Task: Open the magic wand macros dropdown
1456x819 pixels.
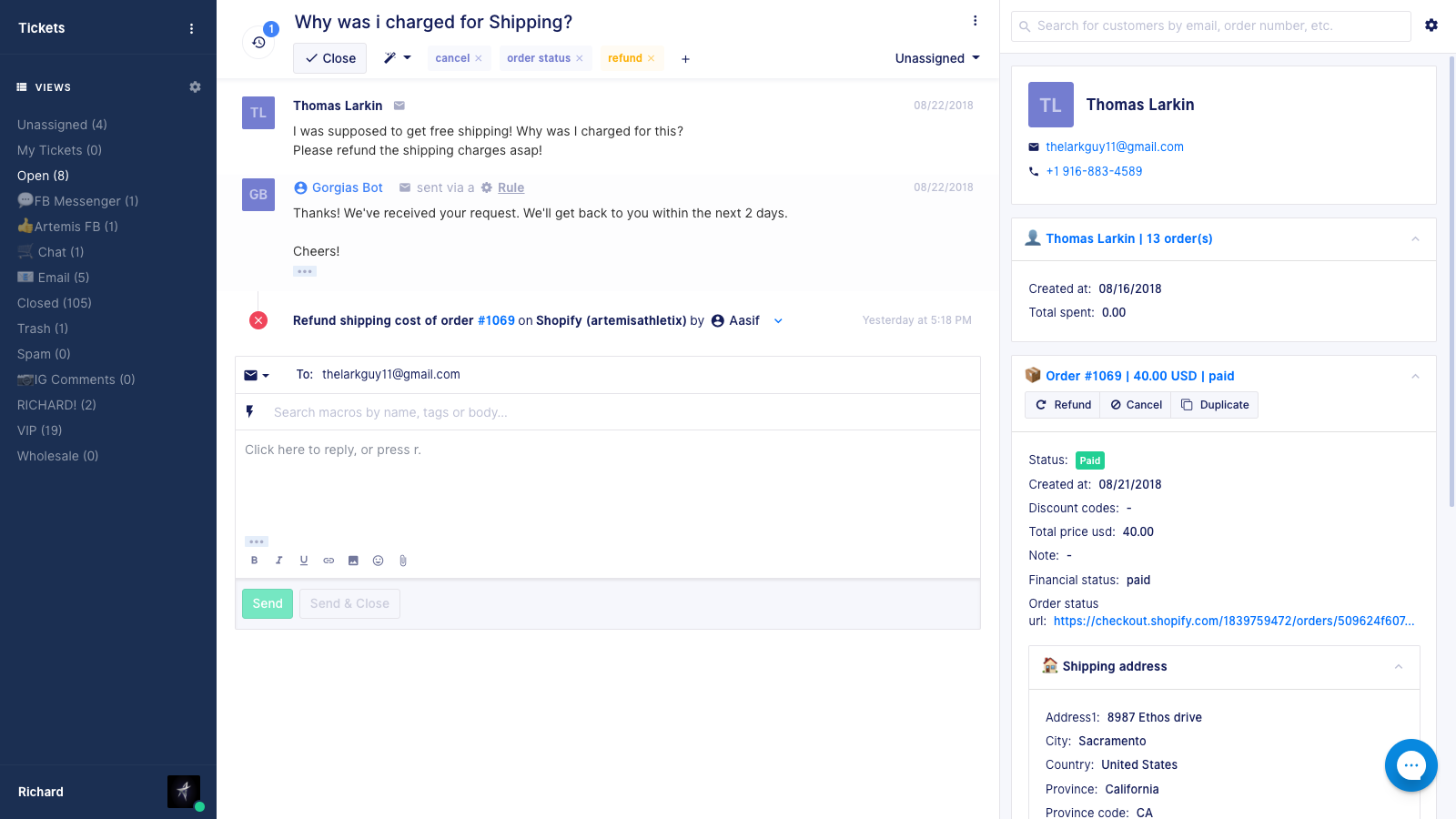Action: point(397,57)
